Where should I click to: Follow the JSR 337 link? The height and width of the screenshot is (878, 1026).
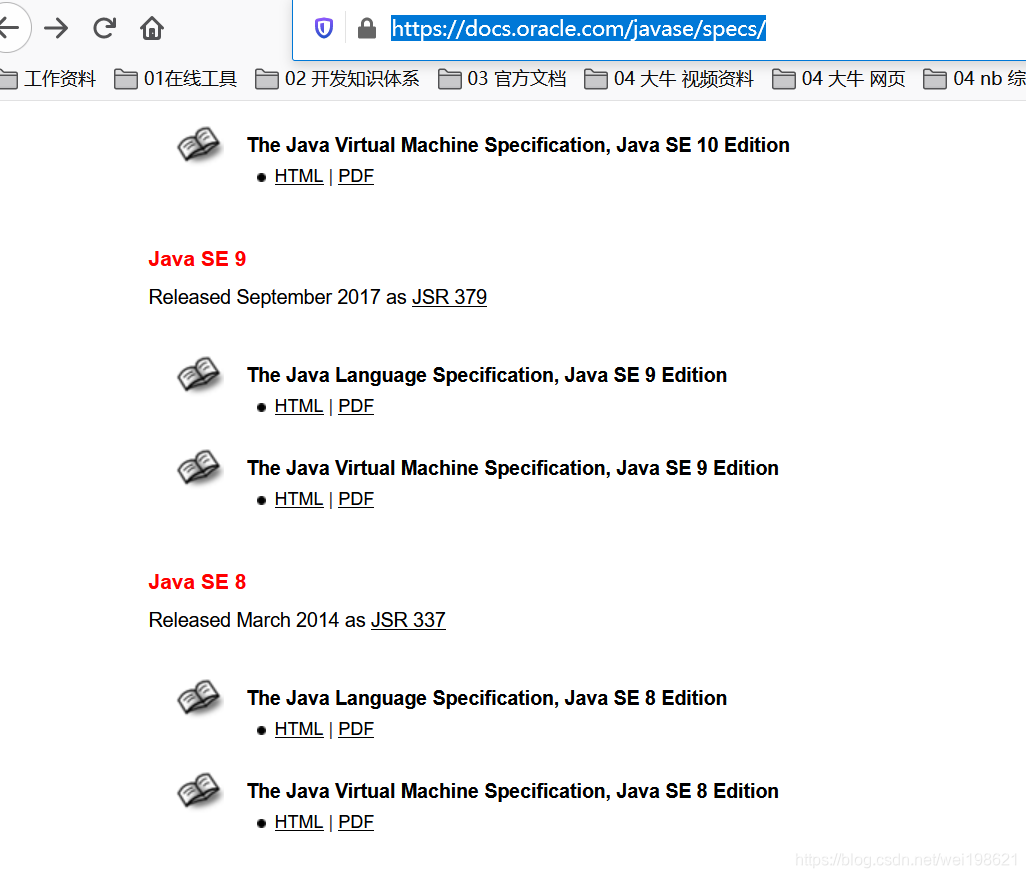tap(408, 620)
